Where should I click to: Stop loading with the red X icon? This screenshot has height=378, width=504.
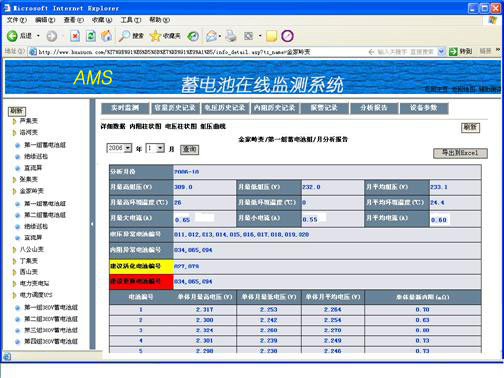click(75, 36)
